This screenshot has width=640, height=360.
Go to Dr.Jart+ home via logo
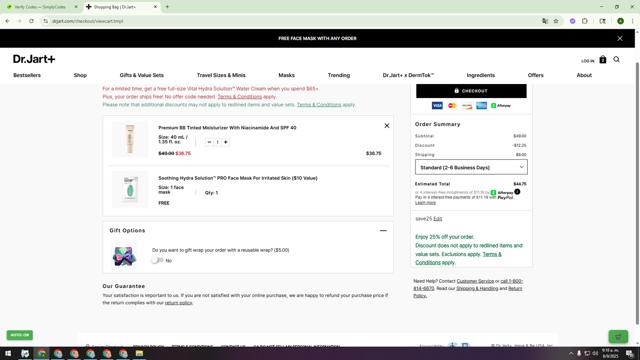point(34,59)
